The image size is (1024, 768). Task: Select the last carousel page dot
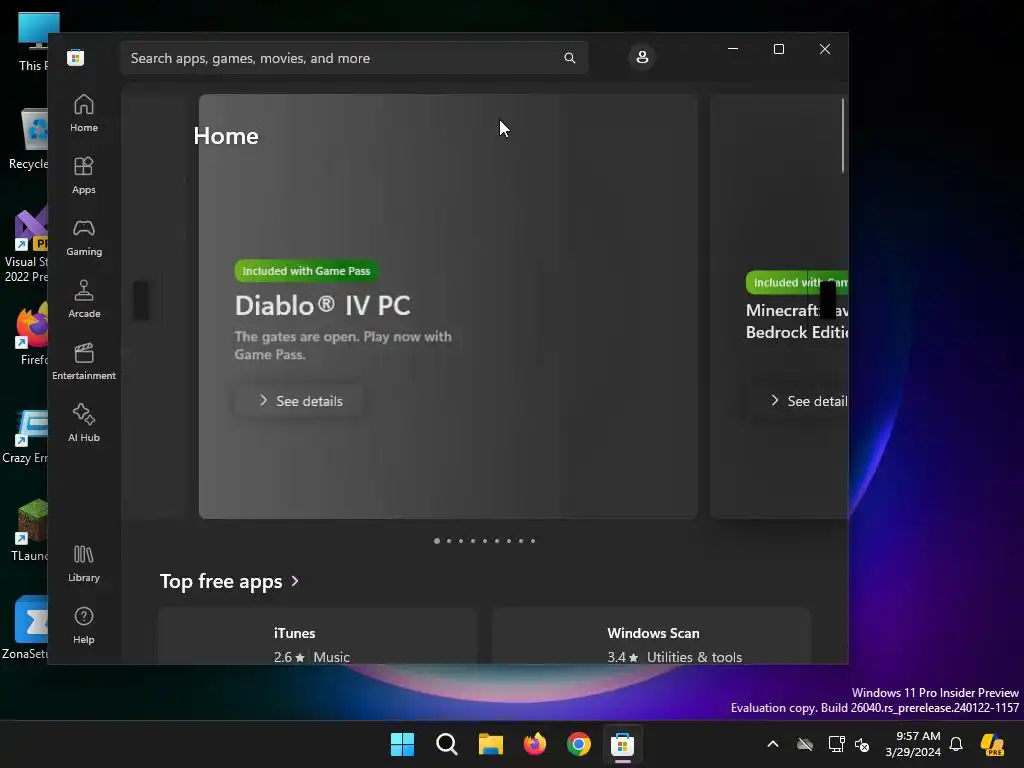tap(533, 541)
